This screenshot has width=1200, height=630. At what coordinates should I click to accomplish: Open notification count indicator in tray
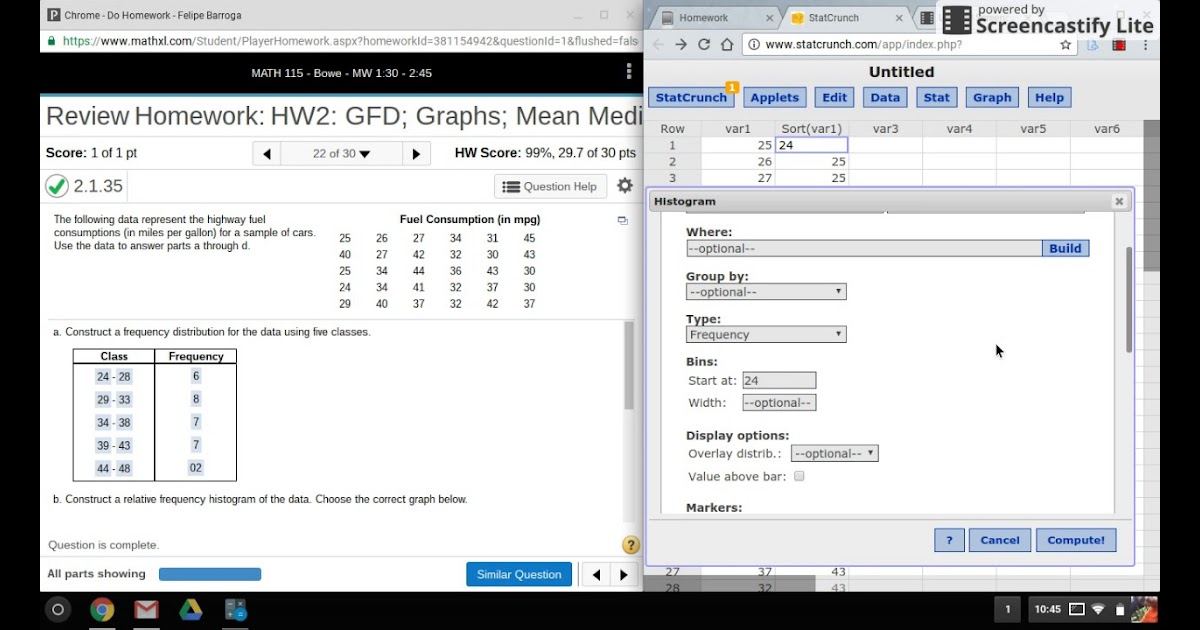coord(1007,609)
